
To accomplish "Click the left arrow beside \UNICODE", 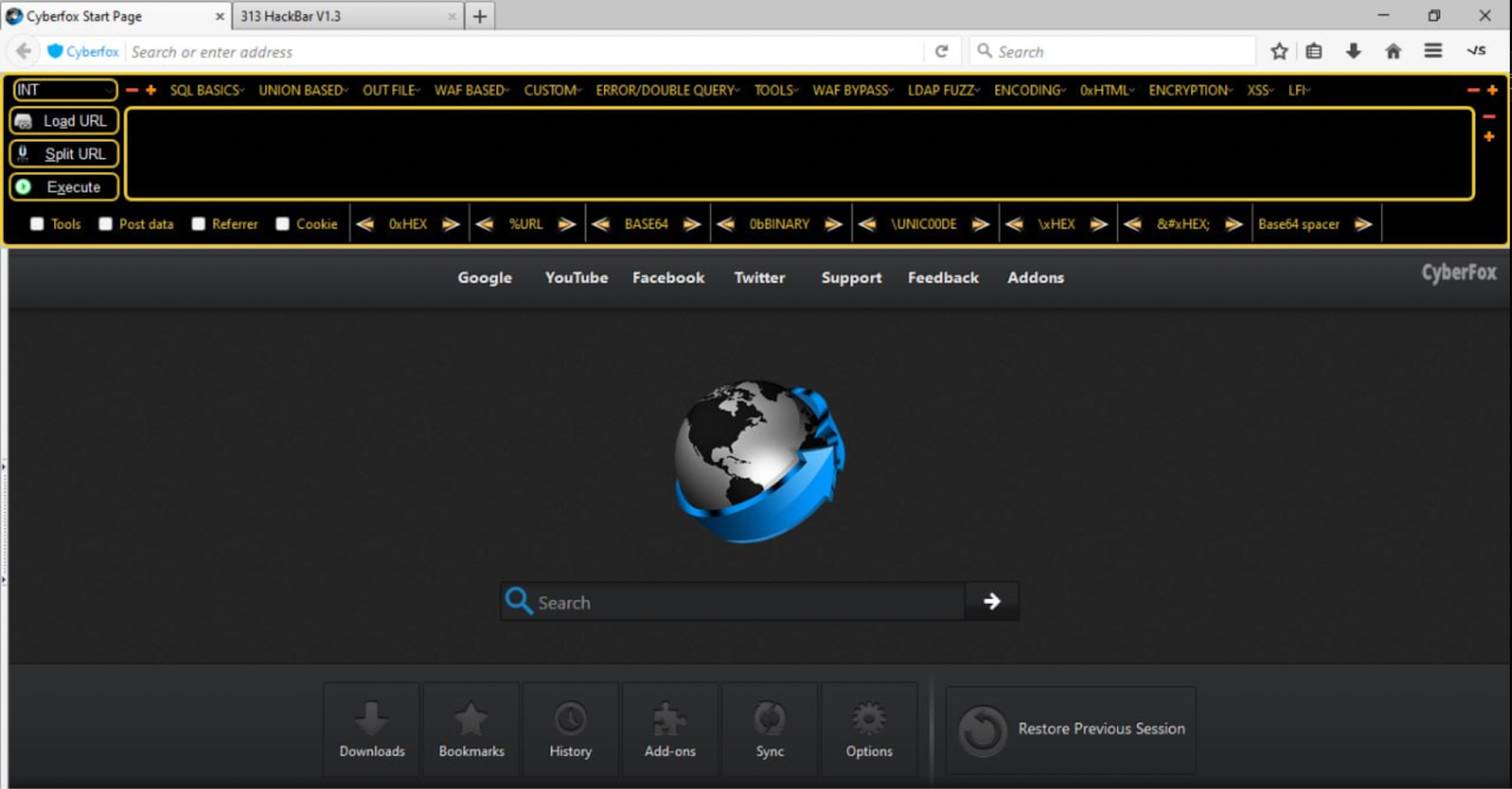I will click(867, 224).
